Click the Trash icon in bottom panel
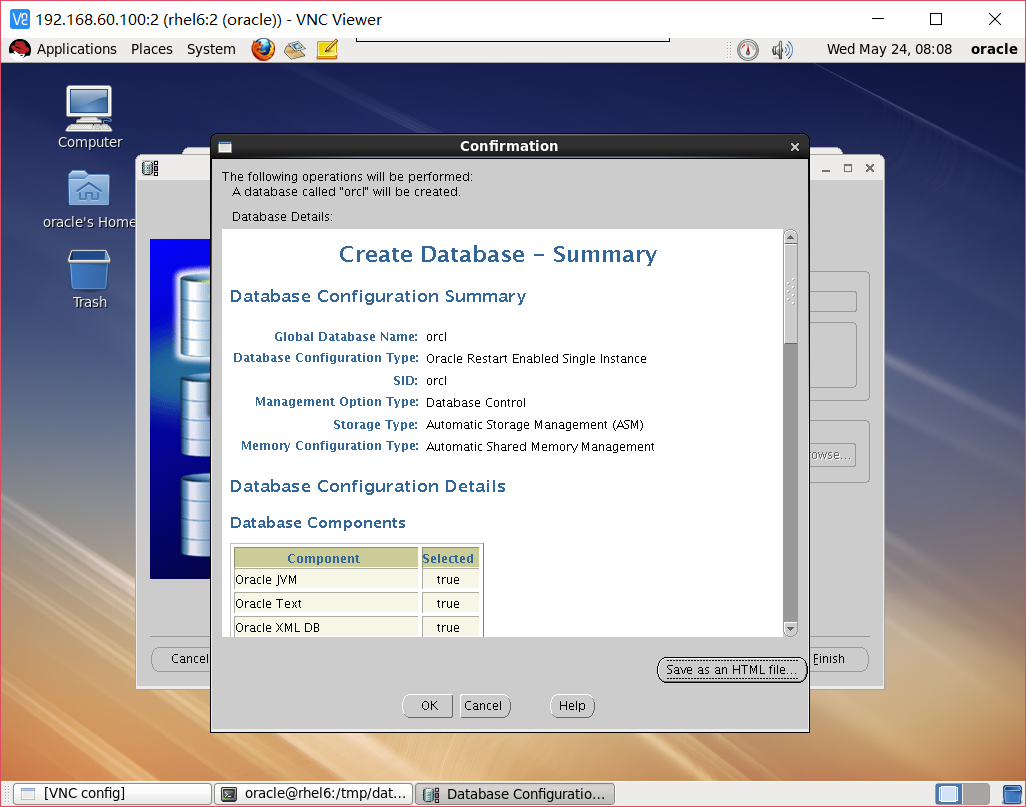Image resolution: width=1026 pixels, height=807 pixels. point(1012,792)
